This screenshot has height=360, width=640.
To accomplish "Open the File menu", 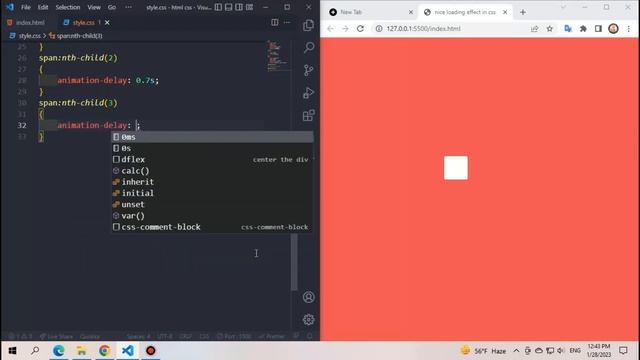I will click(x=26, y=7).
